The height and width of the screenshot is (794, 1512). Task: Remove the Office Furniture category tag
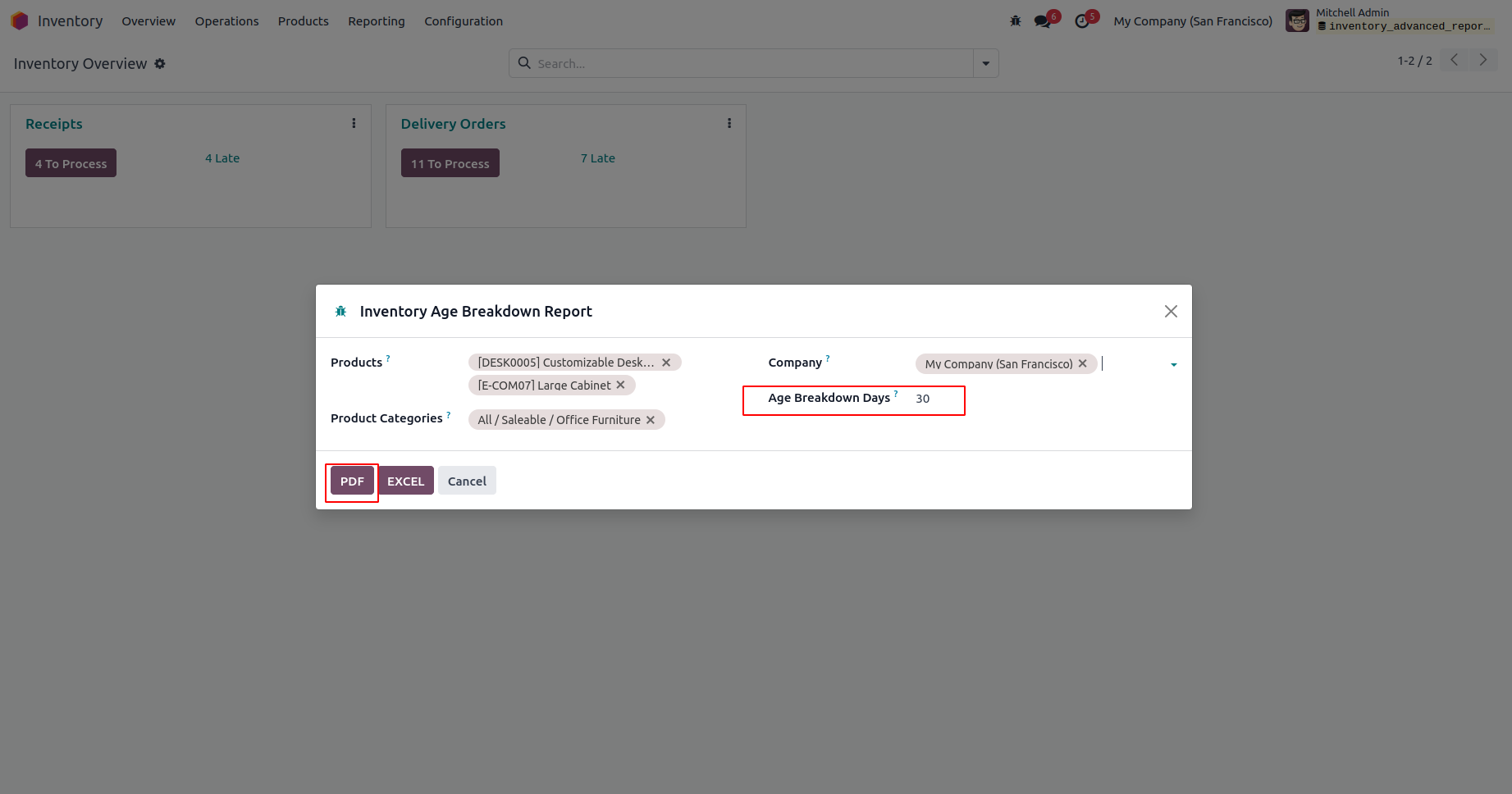click(651, 420)
